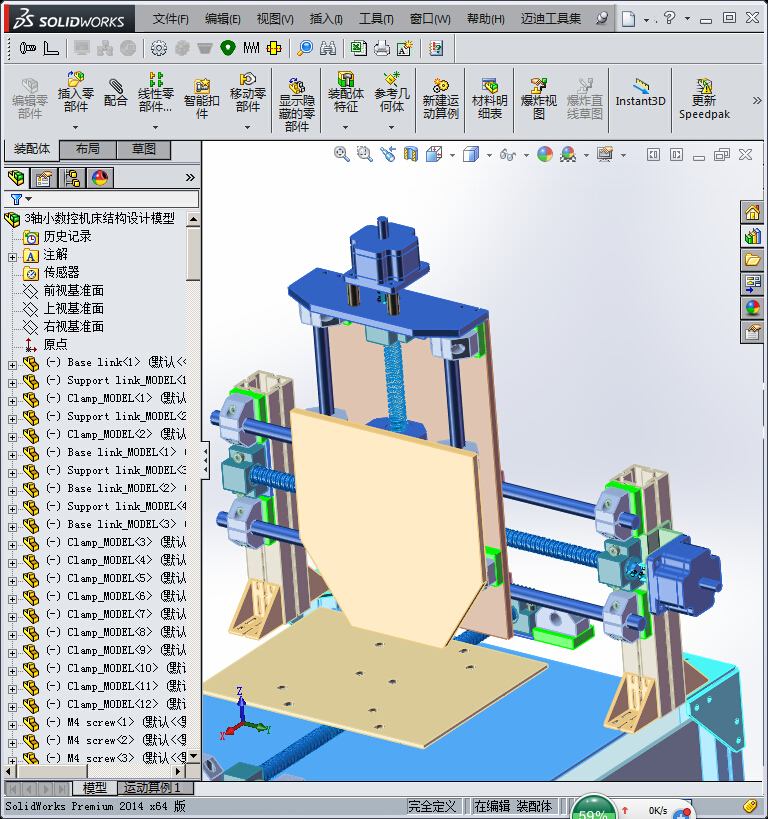This screenshot has width=768, height=819.
Task: Expand the Clamp_MODEL<1> tree node
Action: pos(13,401)
